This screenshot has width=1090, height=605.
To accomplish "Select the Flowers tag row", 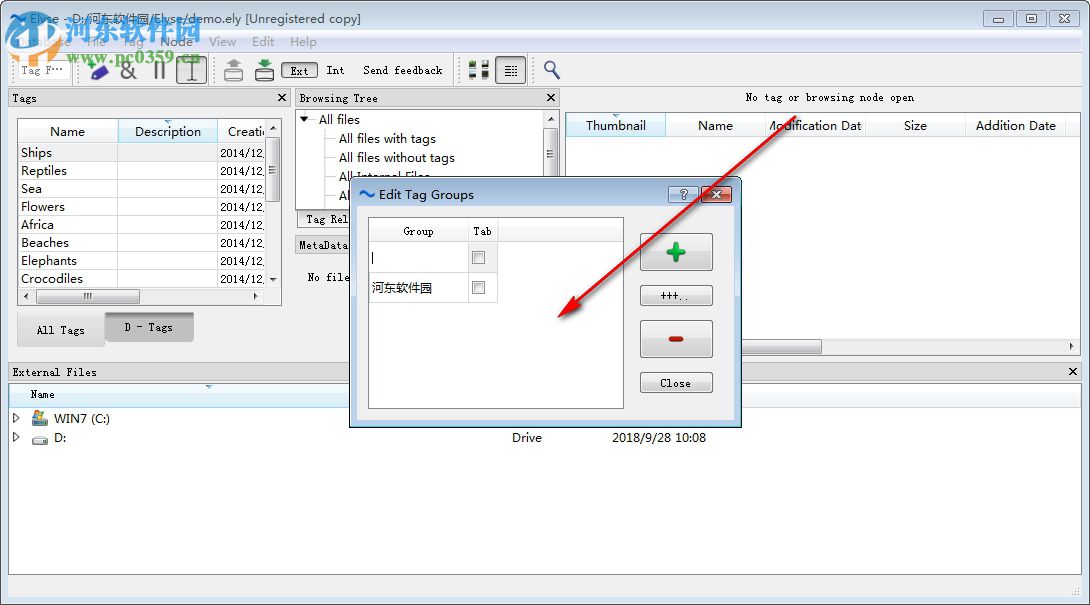I will click(x=142, y=207).
